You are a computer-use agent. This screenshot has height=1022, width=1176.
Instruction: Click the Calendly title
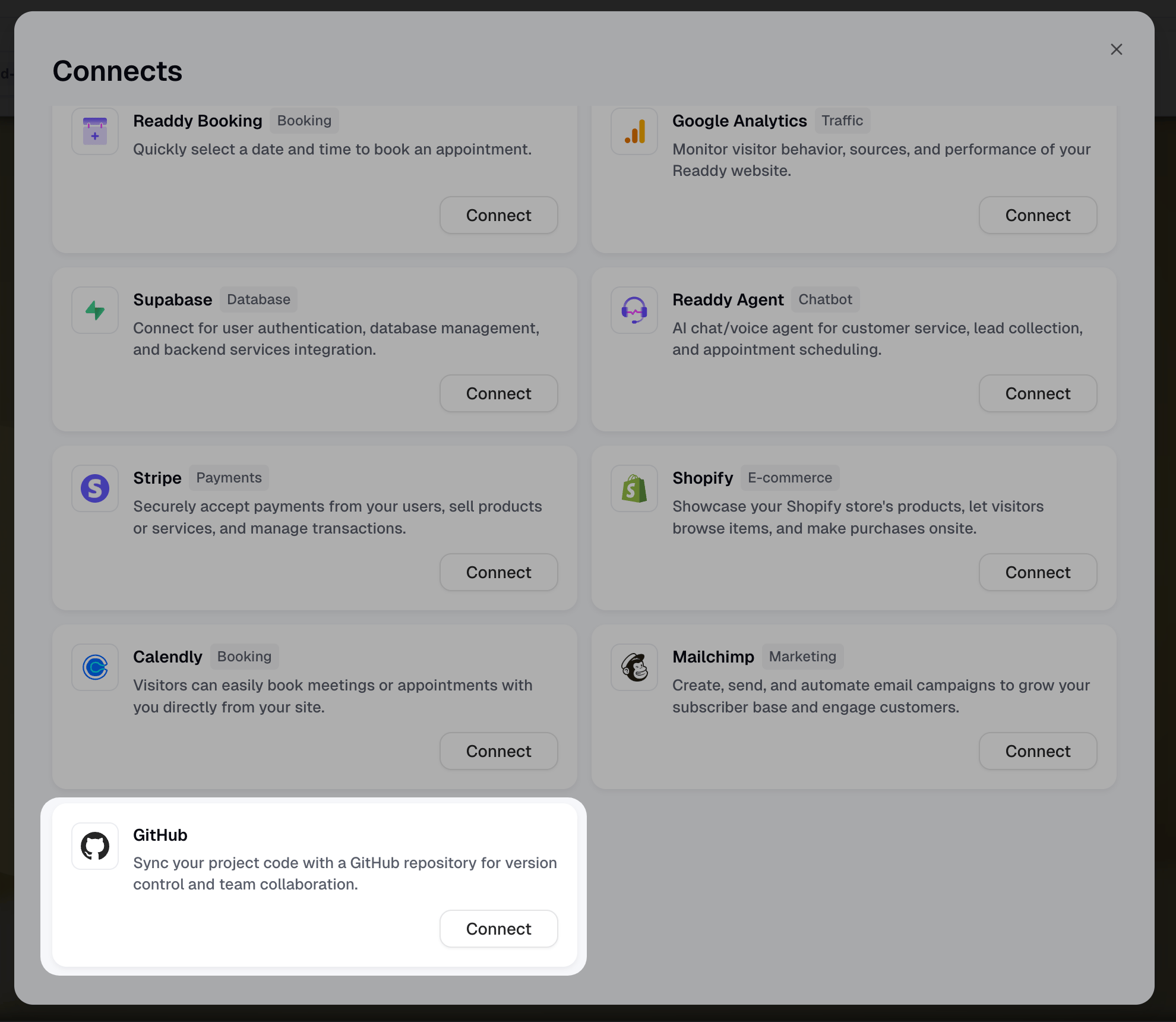click(167, 657)
